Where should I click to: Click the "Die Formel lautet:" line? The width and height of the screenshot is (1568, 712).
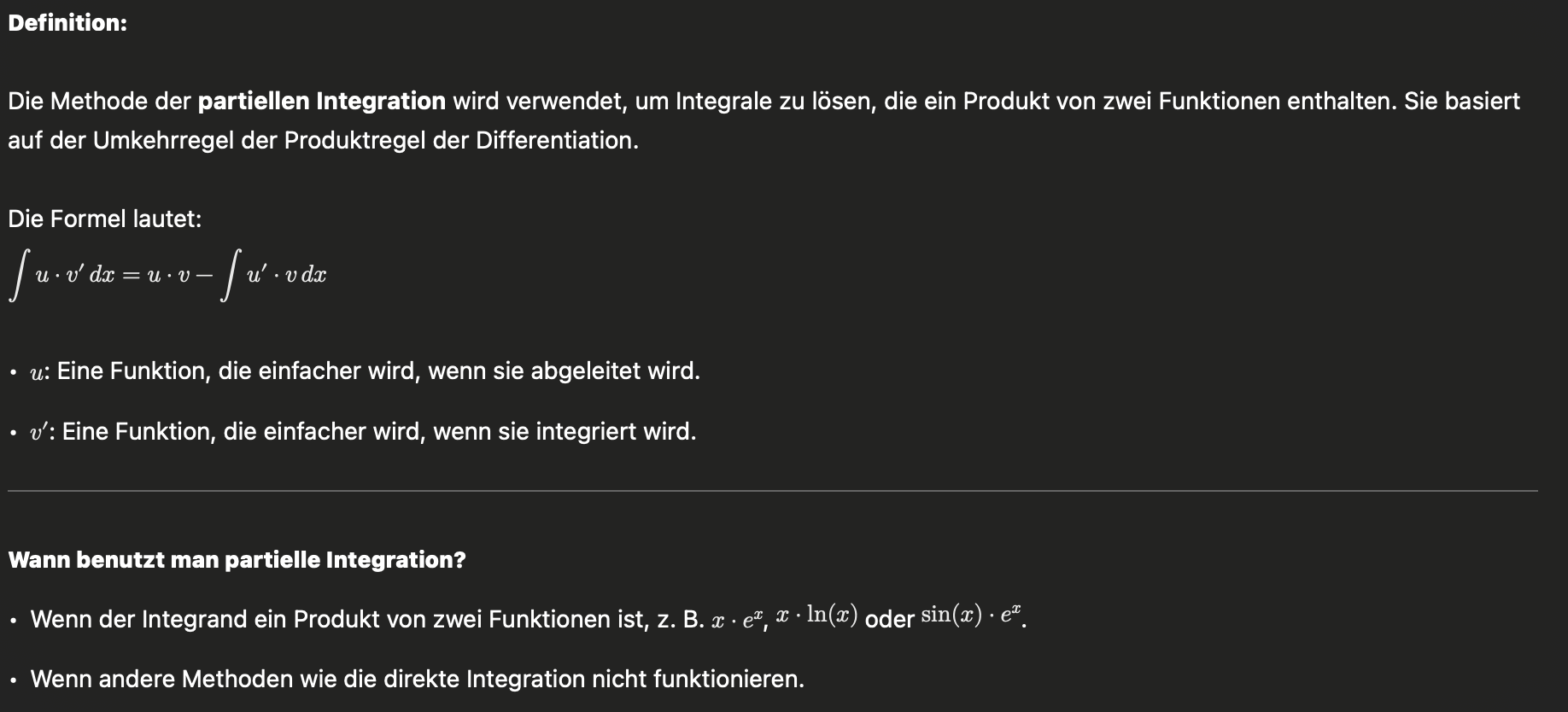click(x=105, y=219)
